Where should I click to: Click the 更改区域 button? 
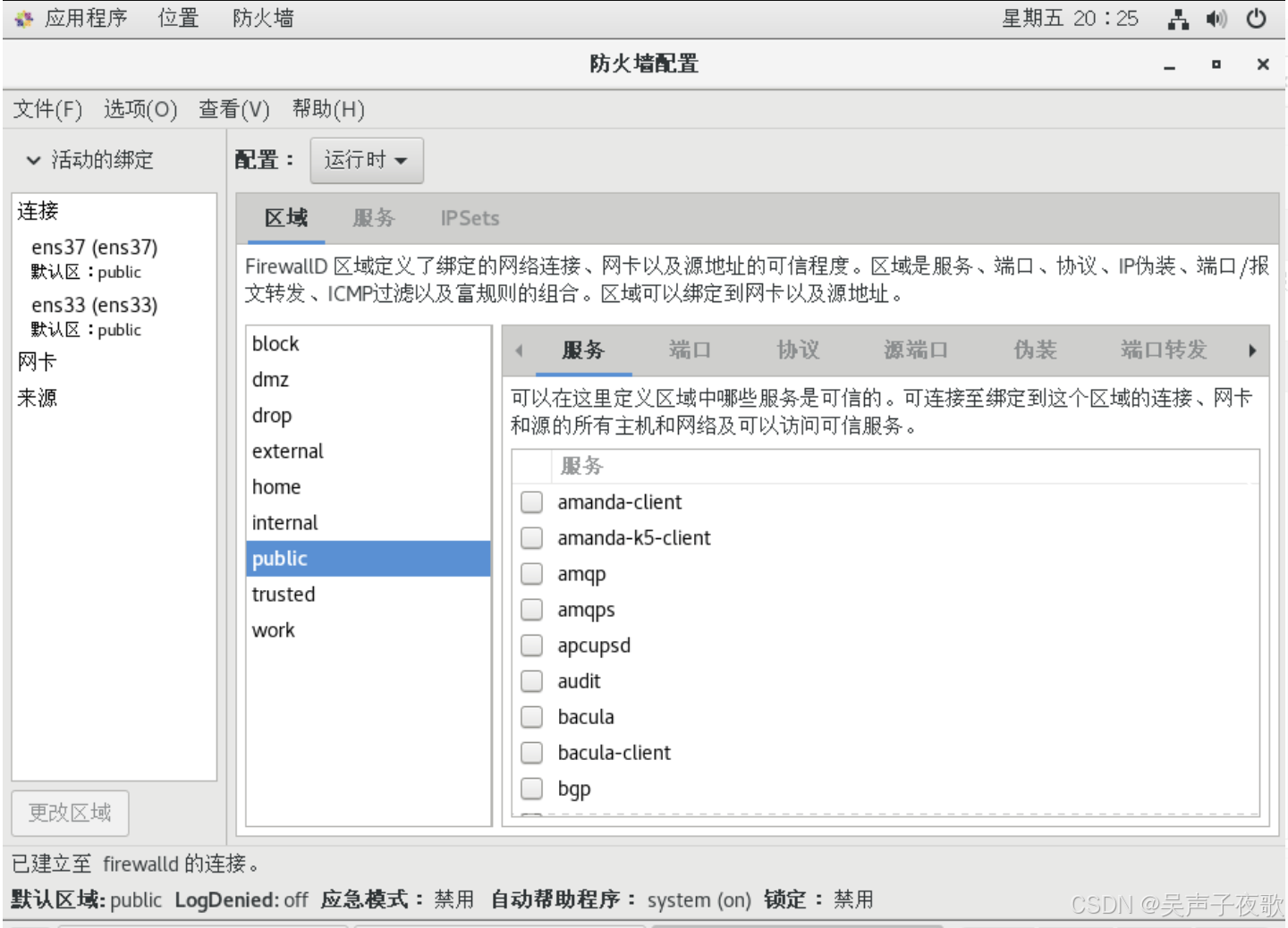tap(70, 813)
